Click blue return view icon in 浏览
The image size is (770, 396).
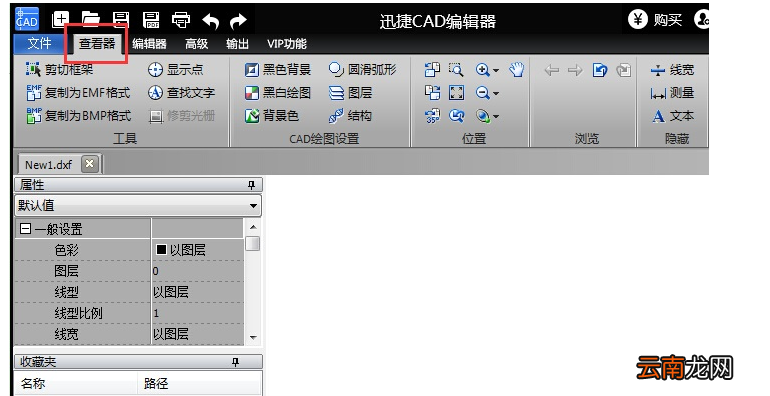600,70
